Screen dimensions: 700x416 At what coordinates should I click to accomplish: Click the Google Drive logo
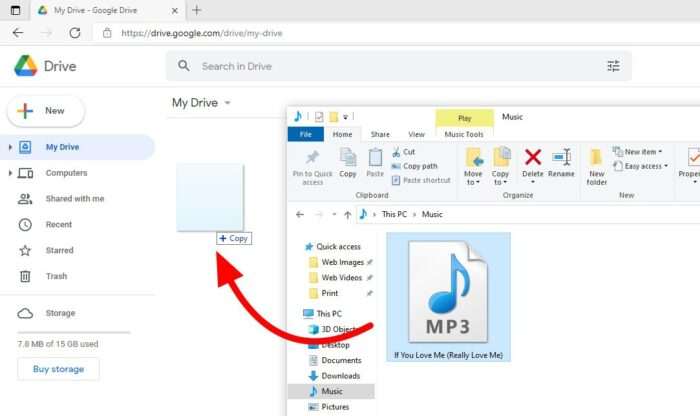tap(25, 66)
